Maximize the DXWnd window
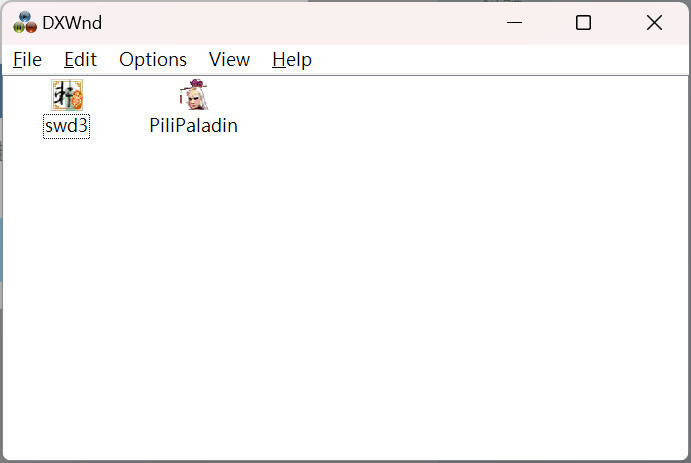 coord(583,22)
